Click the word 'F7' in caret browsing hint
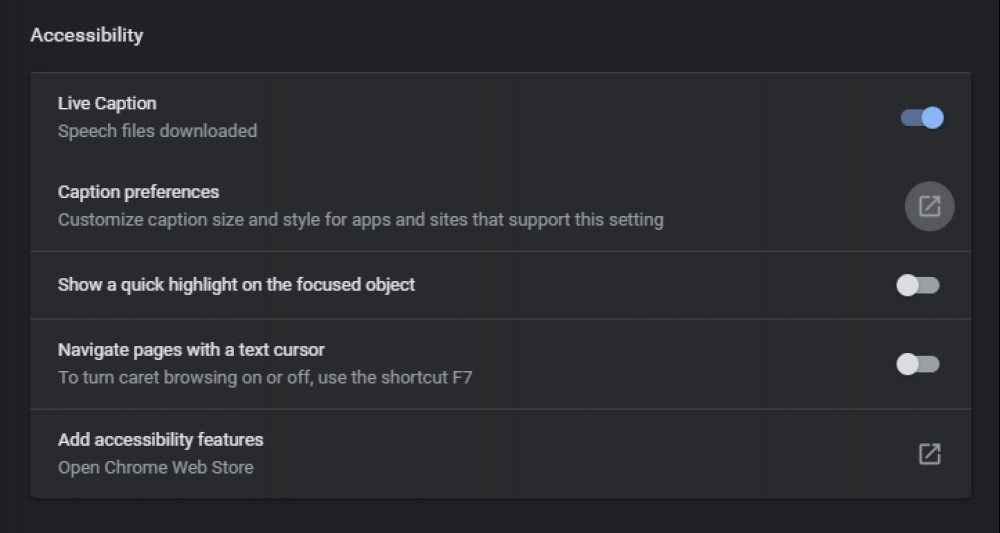This screenshot has width=1000, height=533. point(462,377)
